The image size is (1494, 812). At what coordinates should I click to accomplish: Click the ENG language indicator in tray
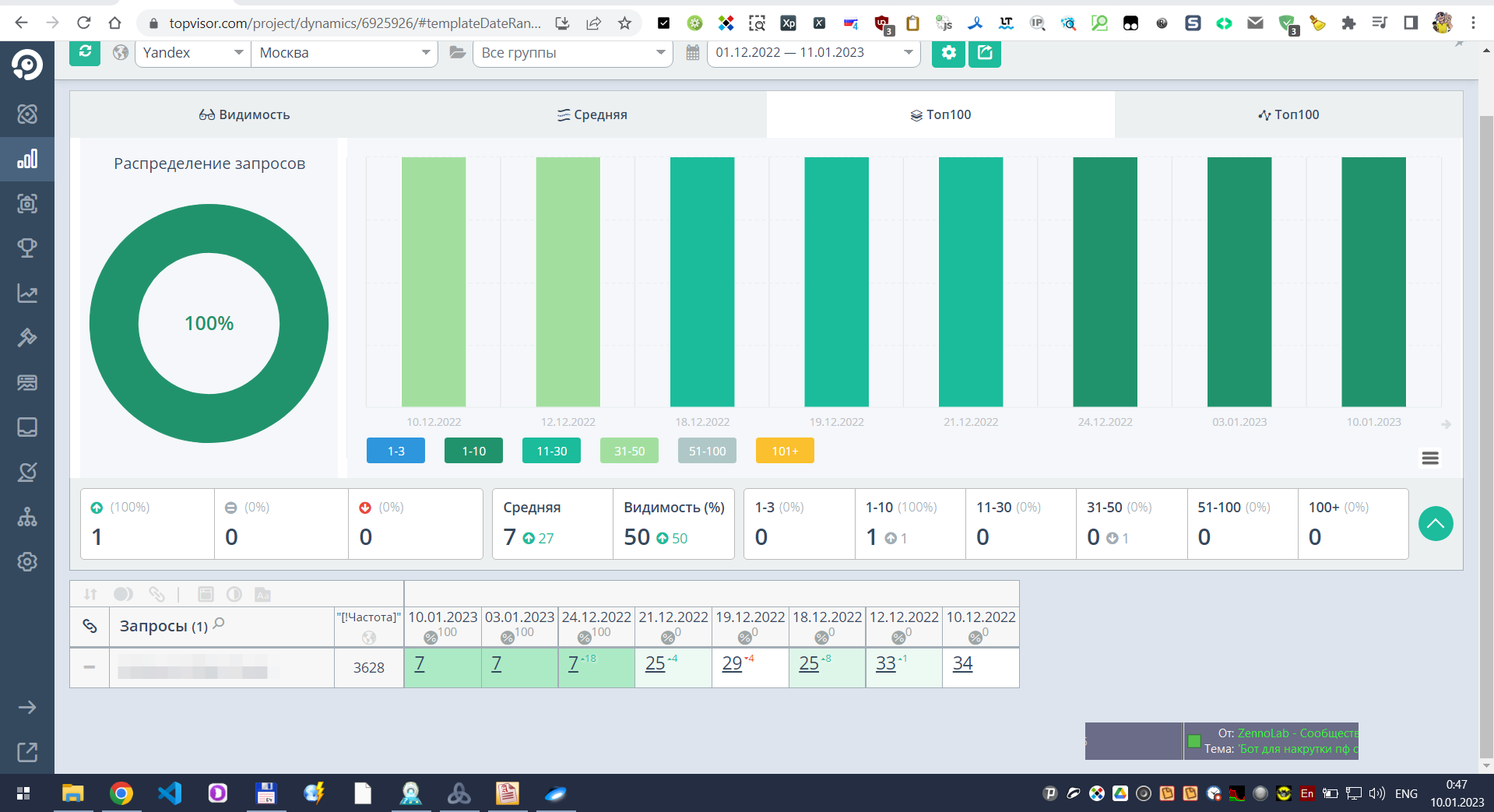[1406, 794]
